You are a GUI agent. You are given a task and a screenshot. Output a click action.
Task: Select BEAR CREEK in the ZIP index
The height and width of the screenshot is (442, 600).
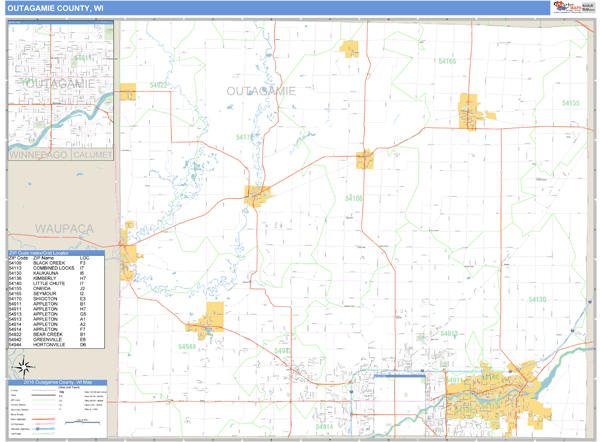(x=48, y=334)
